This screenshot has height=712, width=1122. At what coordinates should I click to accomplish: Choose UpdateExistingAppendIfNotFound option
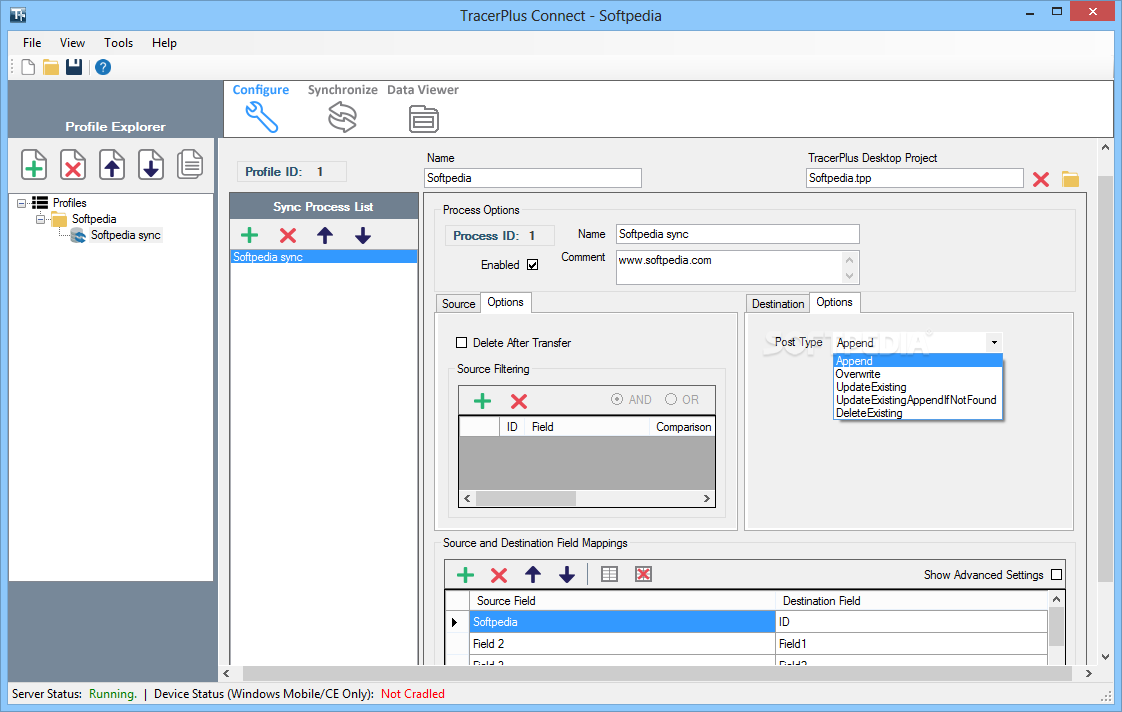click(x=918, y=399)
